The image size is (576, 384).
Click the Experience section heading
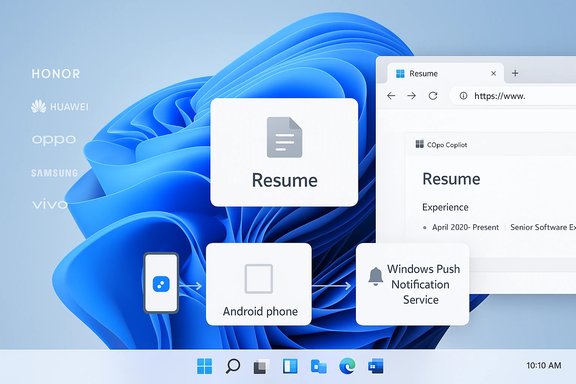[445, 207]
